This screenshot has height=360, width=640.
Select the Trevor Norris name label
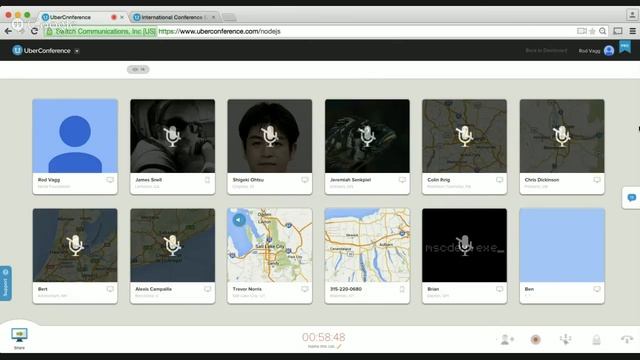(247, 289)
